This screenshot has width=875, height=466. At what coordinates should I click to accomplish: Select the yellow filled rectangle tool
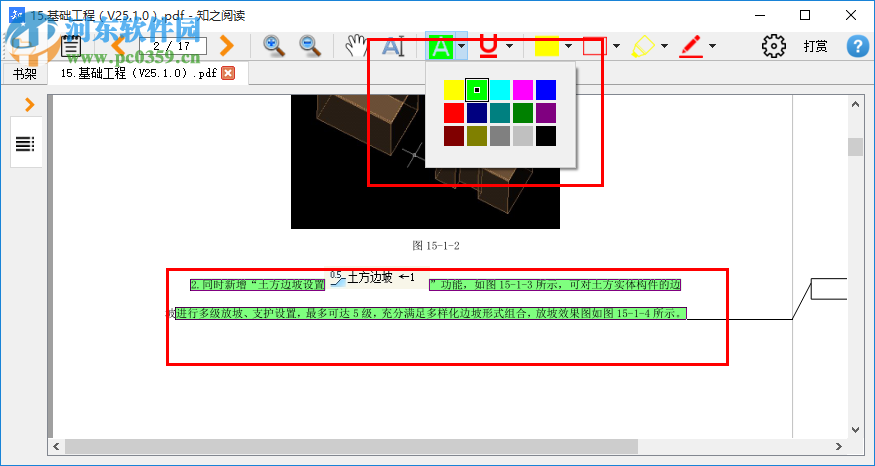pos(547,46)
